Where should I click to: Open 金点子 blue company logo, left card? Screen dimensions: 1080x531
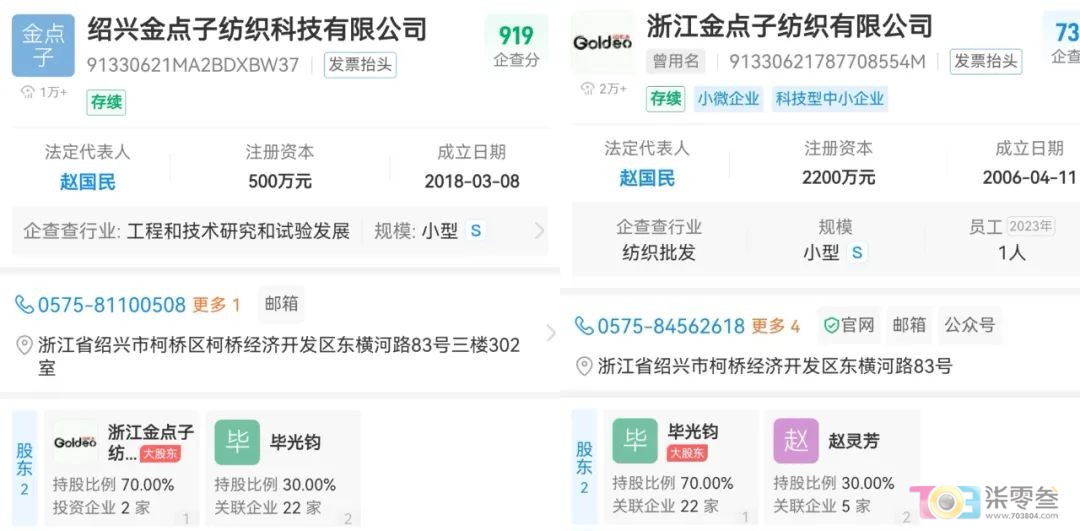(x=43, y=45)
